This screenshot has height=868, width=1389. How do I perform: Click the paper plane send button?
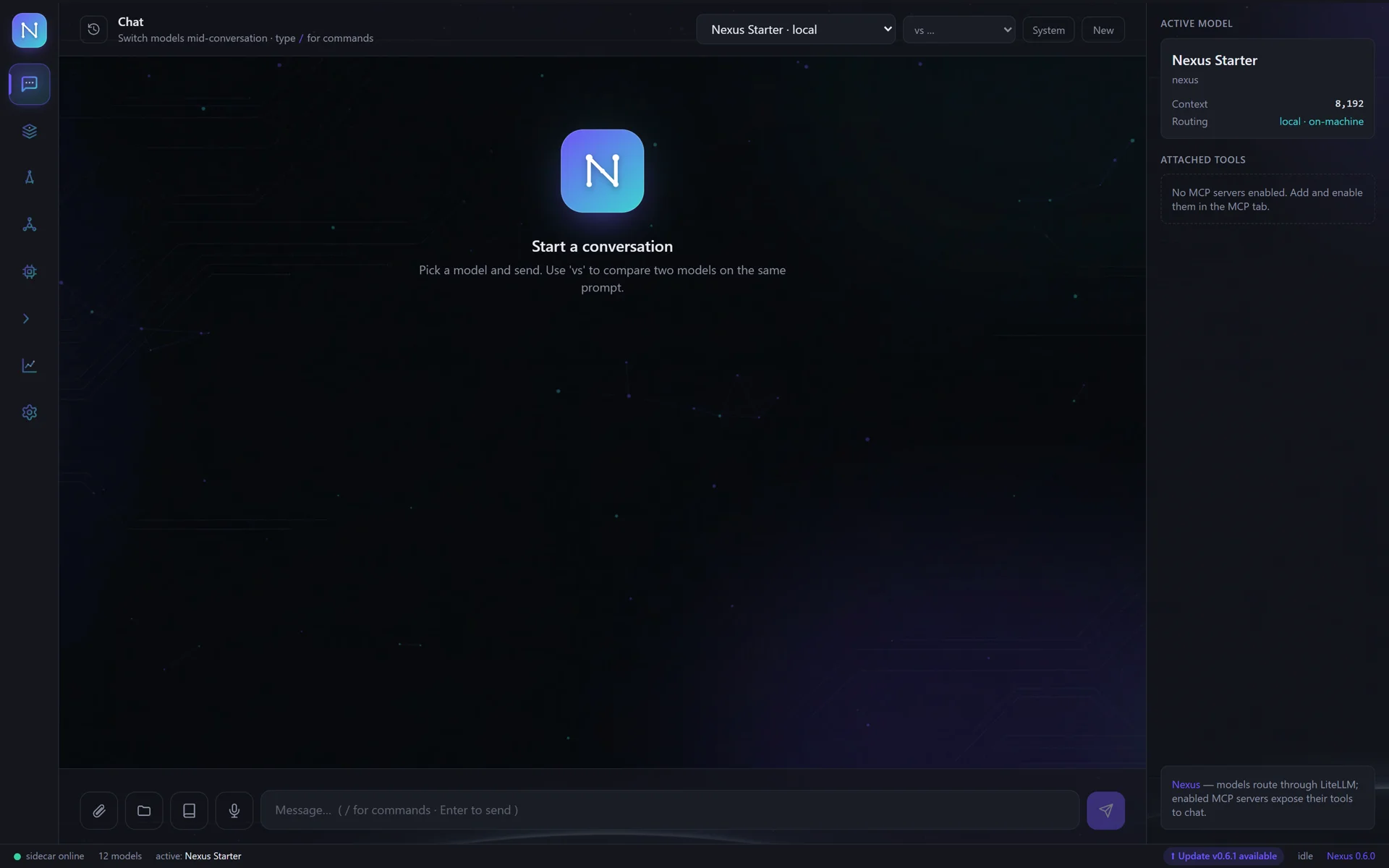click(1105, 810)
